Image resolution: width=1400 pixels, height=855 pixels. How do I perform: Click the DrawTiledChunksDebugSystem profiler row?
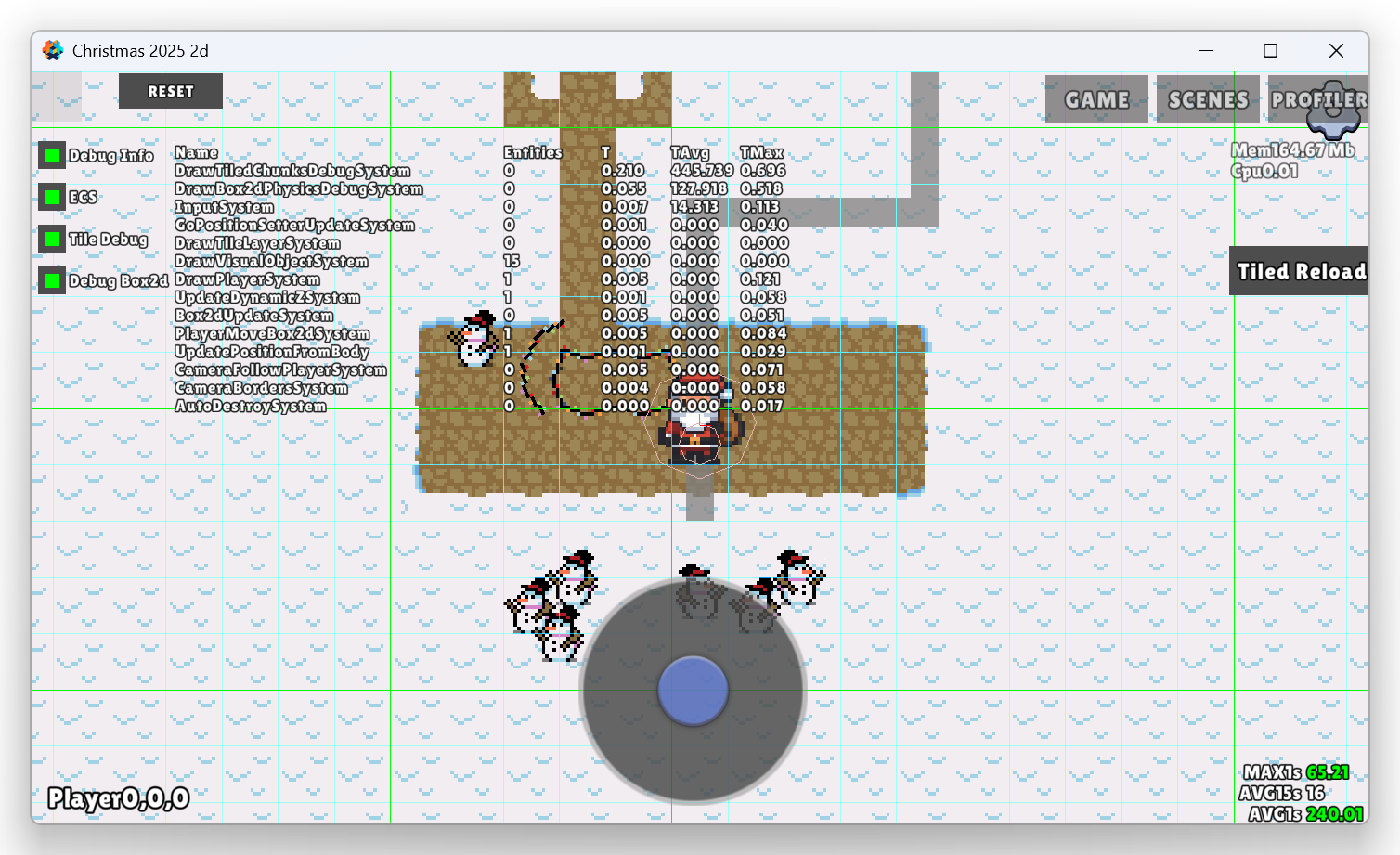click(292, 171)
